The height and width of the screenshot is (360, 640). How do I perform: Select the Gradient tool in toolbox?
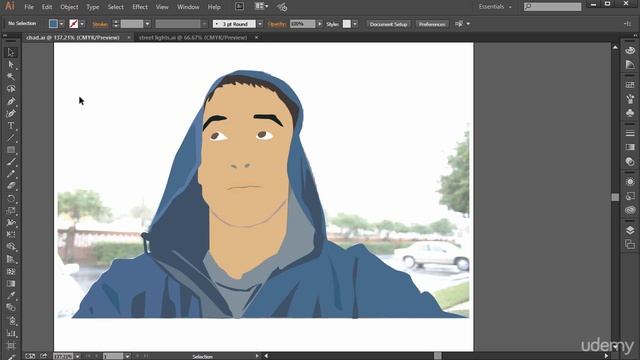point(11,284)
